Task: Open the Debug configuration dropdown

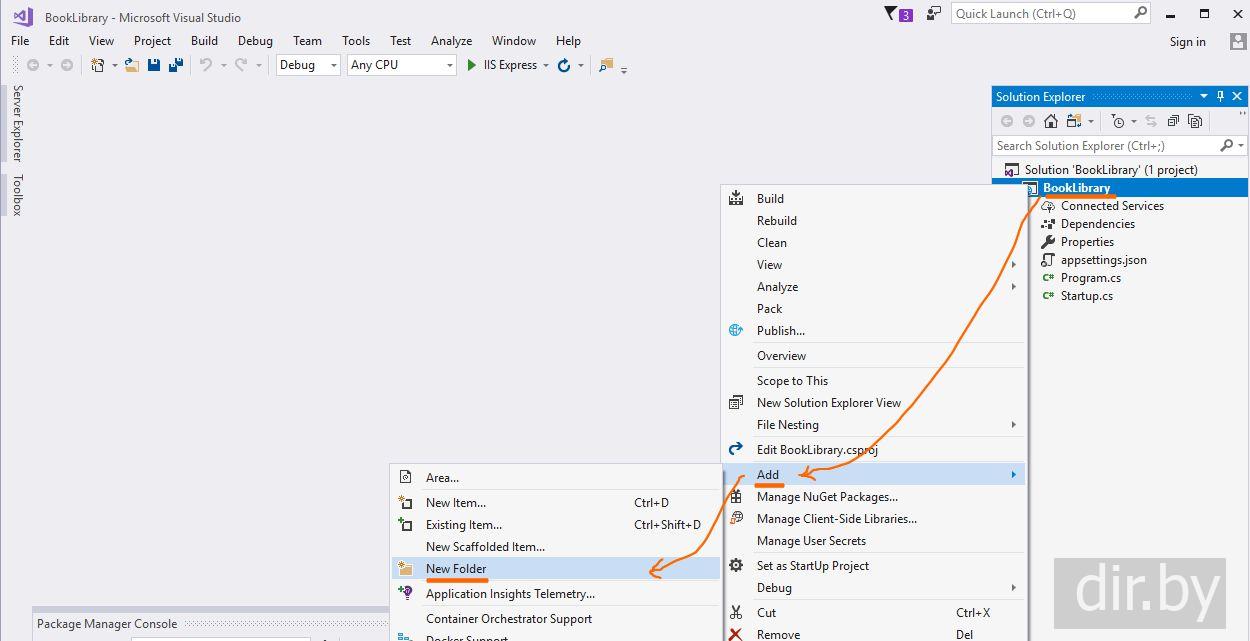Action: click(x=309, y=65)
